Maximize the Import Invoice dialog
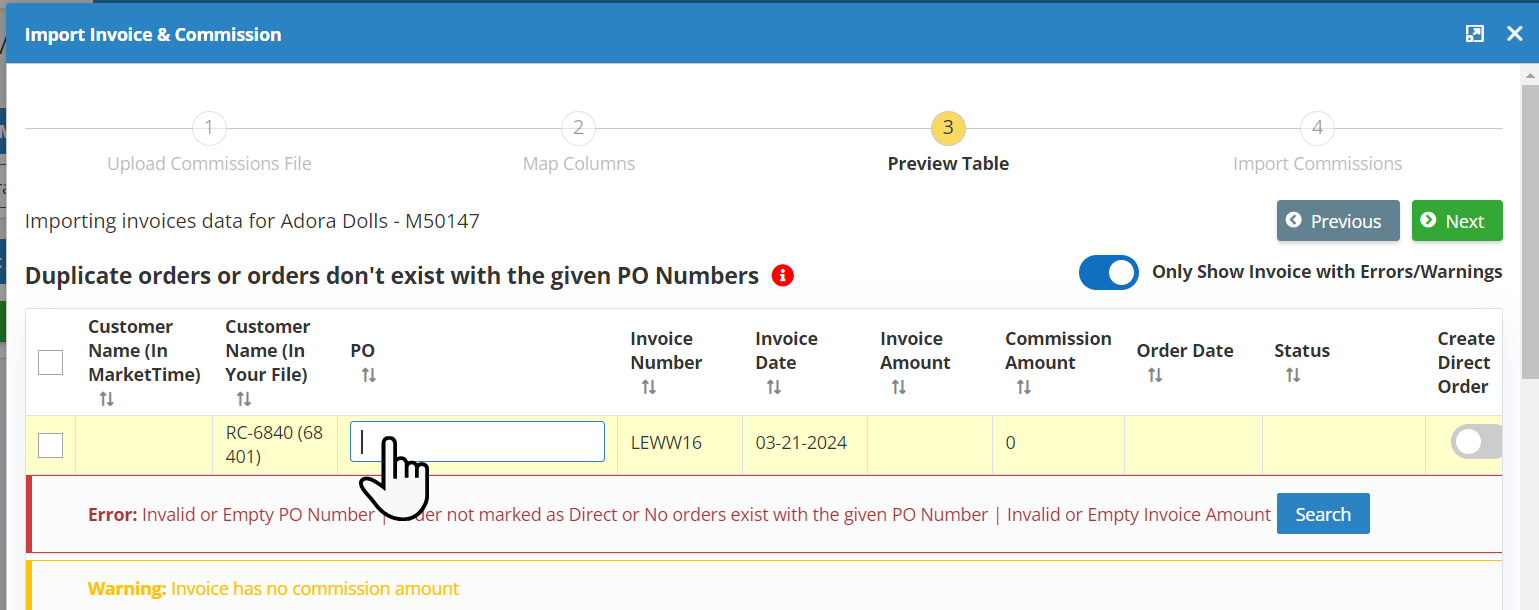The image size is (1539, 610). (x=1474, y=34)
